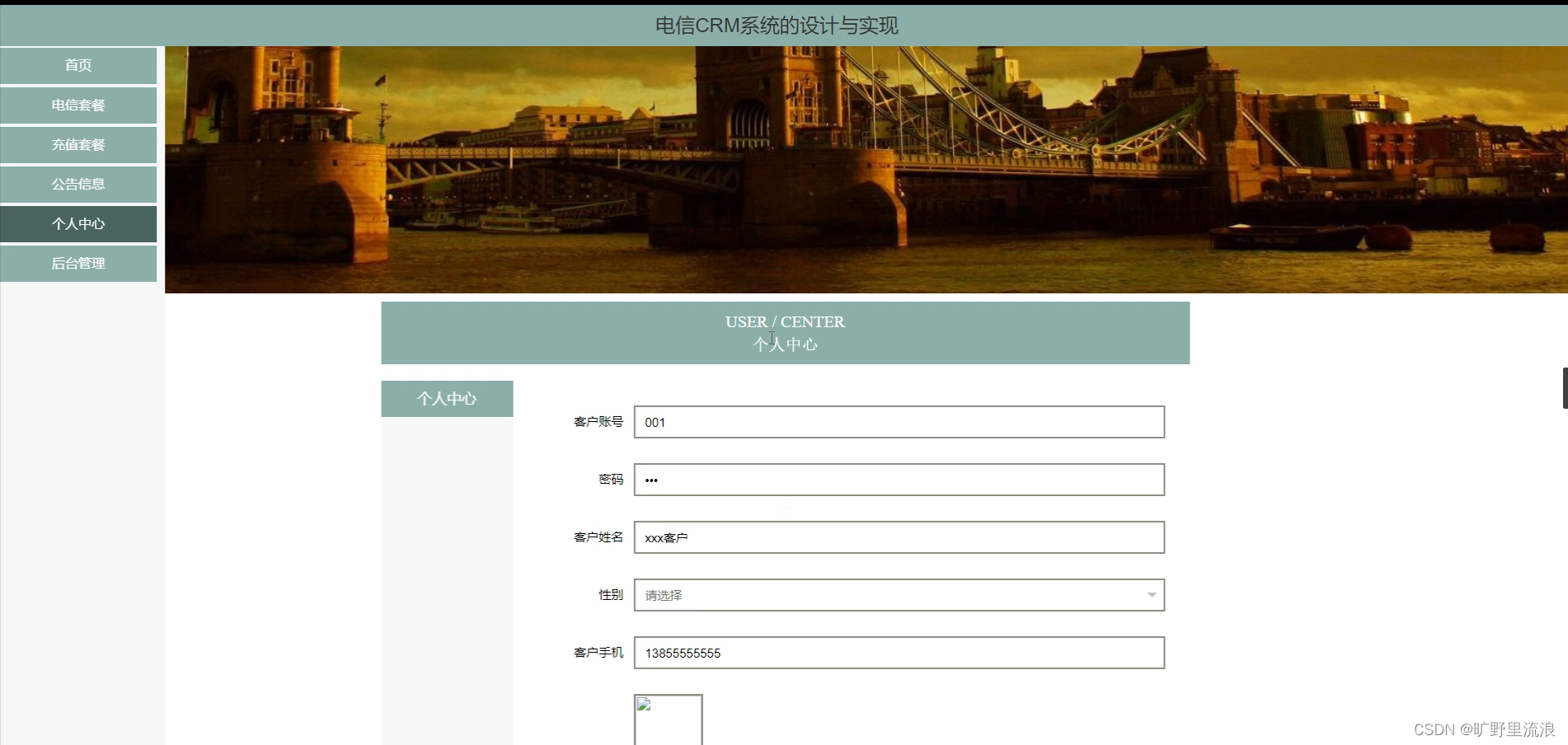Click the broken profile image placeholder

(x=668, y=719)
